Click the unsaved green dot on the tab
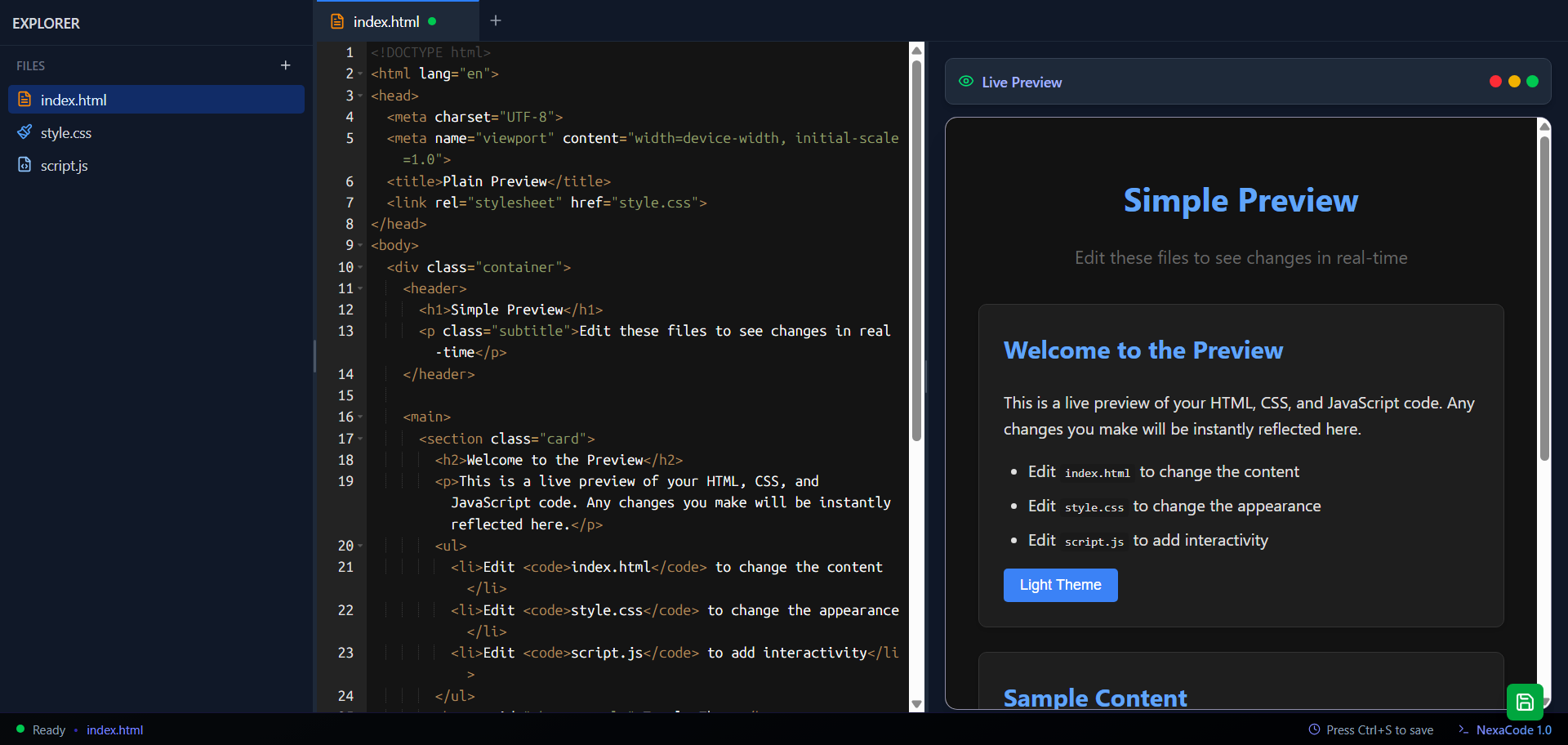This screenshot has height=745, width=1568. [432, 21]
